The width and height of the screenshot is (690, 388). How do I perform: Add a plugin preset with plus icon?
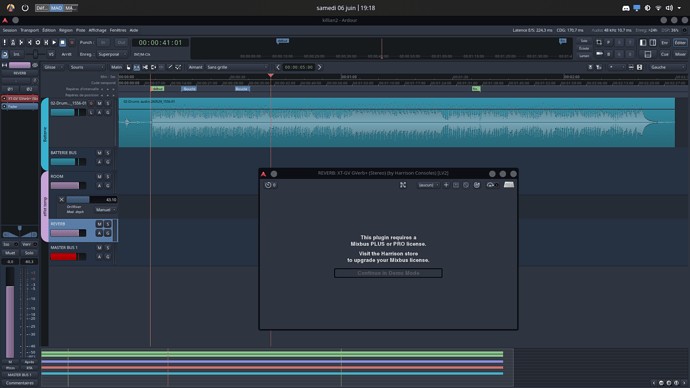[x=446, y=185]
